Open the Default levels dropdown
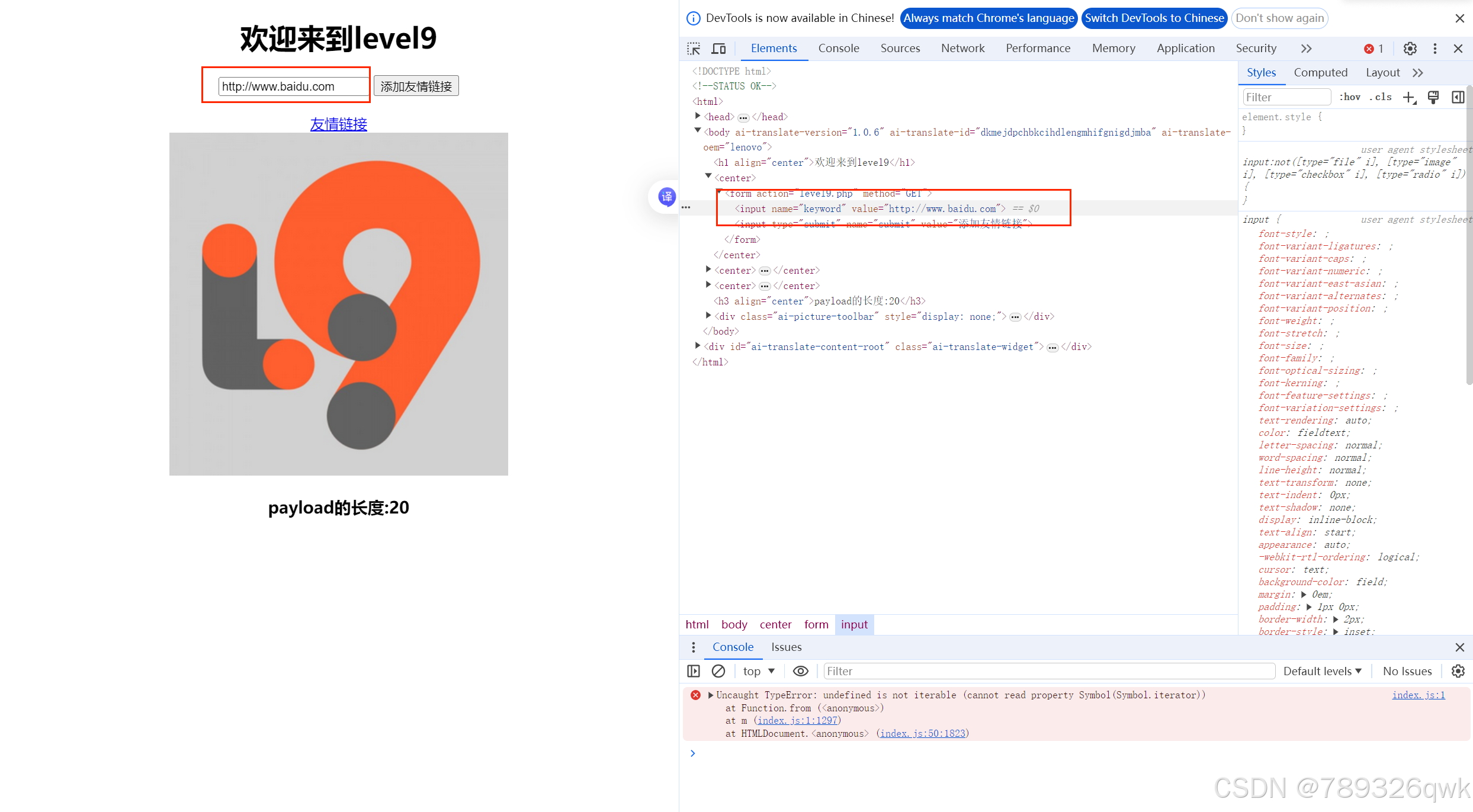The image size is (1473, 812). [x=1322, y=671]
